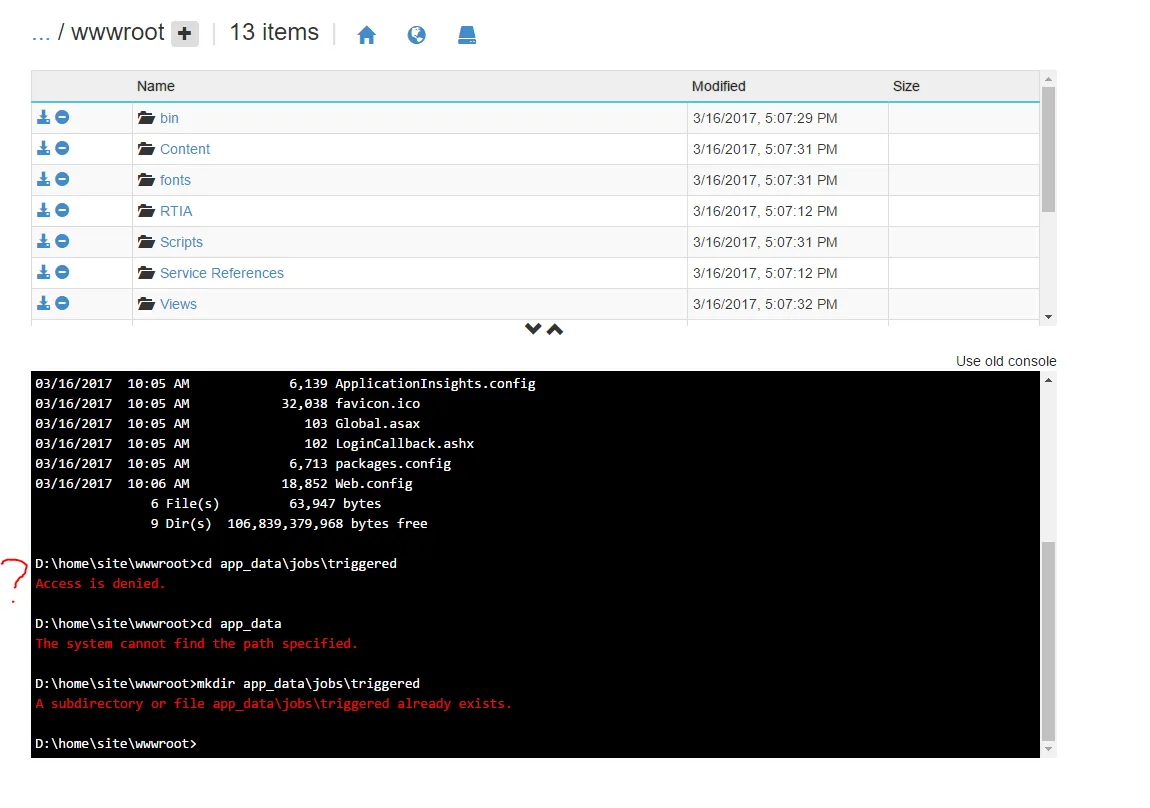The width and height of the screenshot is (1150, 808).
Task: Delete the Views folder
Action: click(62, 303)
